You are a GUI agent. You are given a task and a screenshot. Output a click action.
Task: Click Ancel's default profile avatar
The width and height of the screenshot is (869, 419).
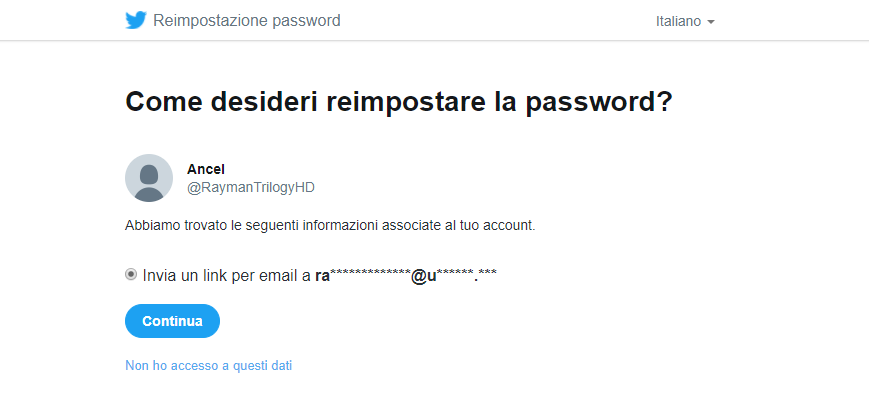pyautogui.click(x=149, y=178)
